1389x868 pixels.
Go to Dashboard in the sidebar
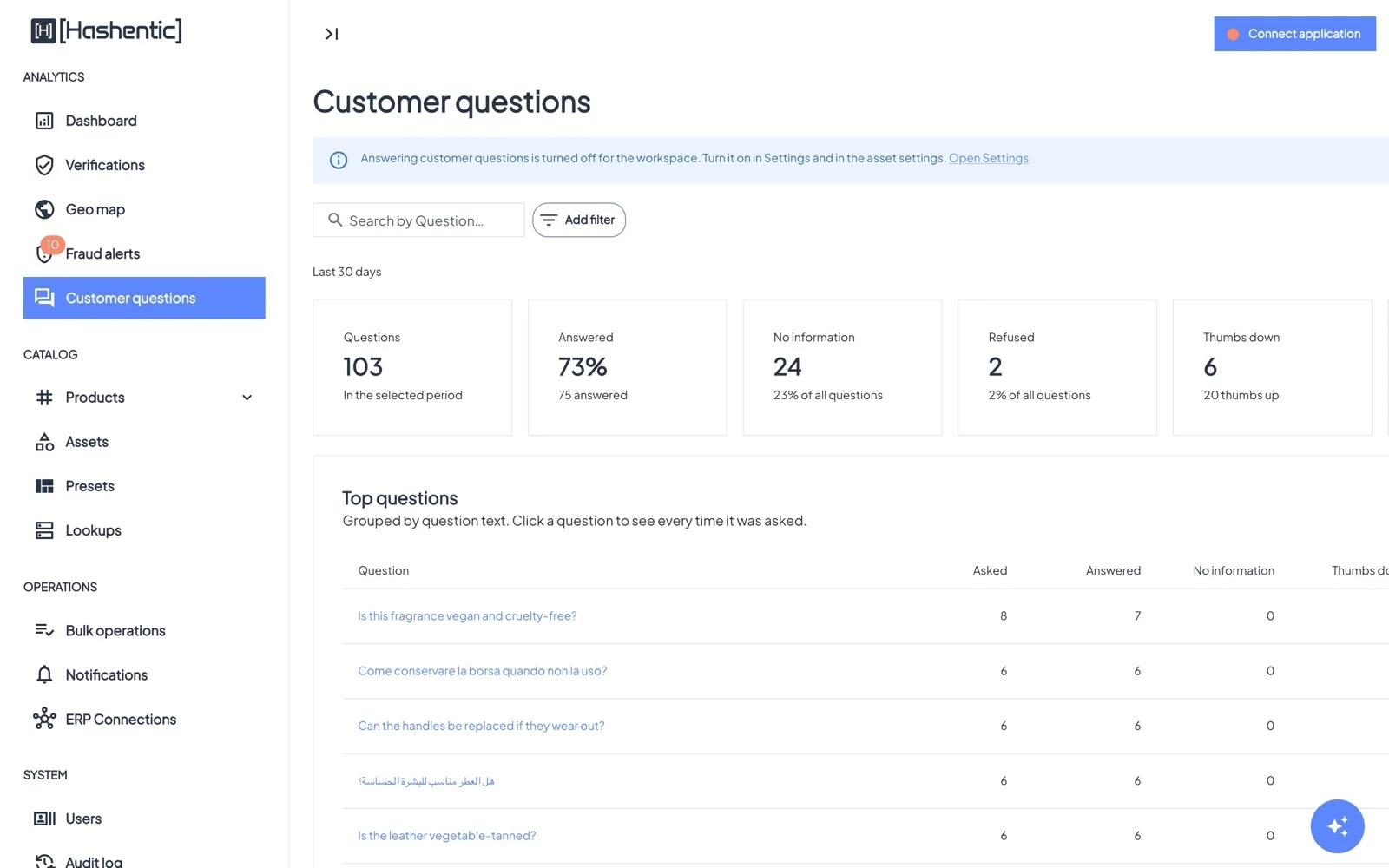pyautogui.click(x=144, y=121)
